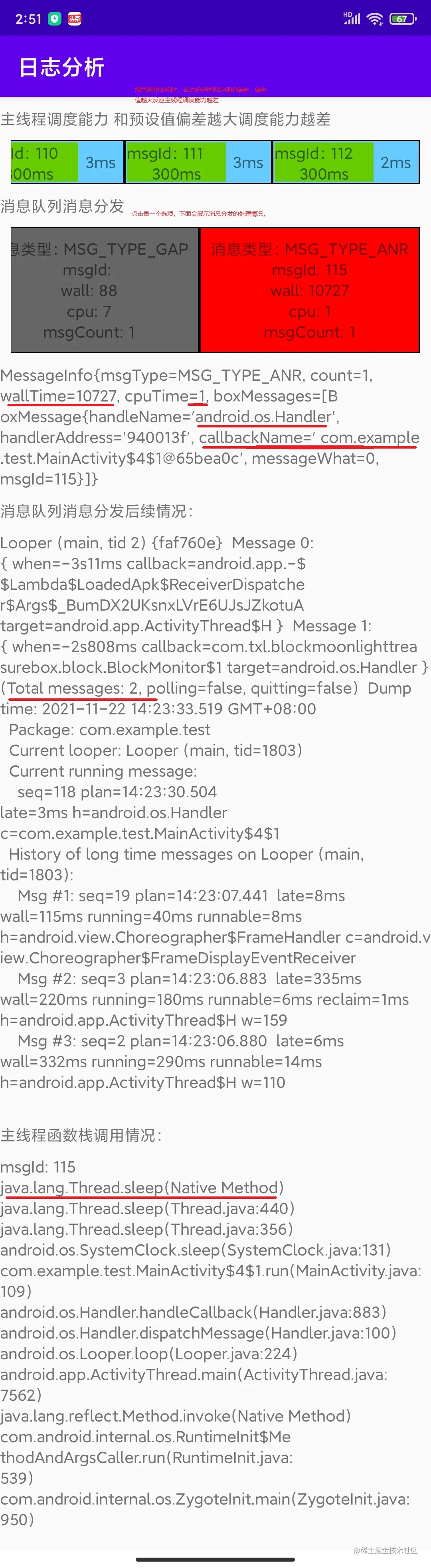The width and height of the screenshot is (431, 1568).
Task: Tap the underlined Total messages: 2 text
Action: coord(73,688)
